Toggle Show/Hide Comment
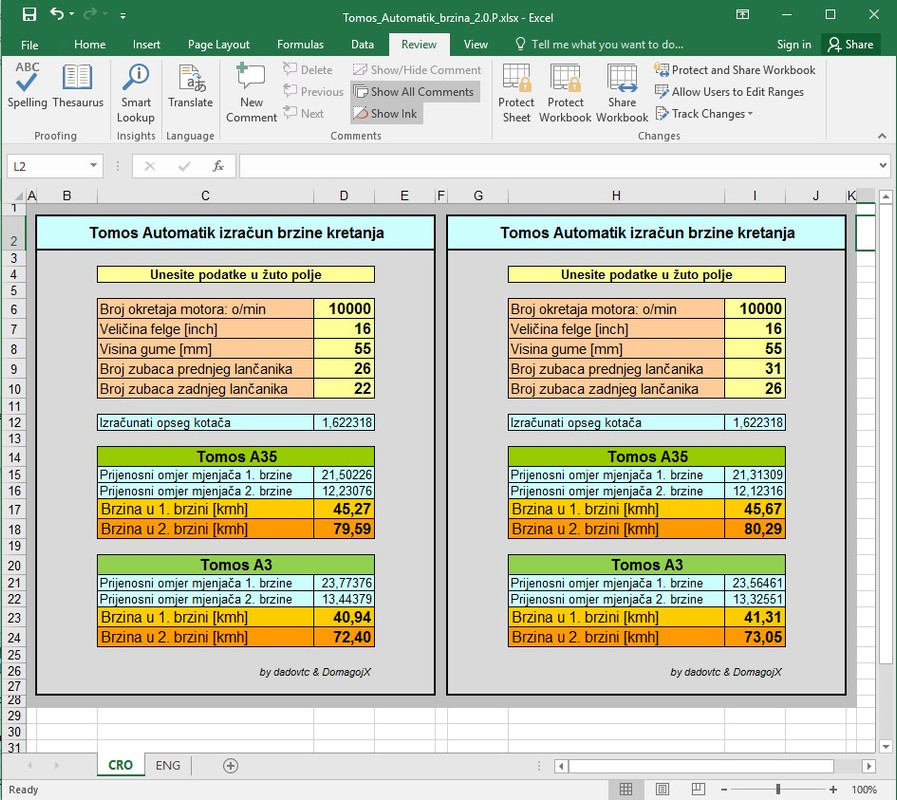This screenshot has width=897, height=800. 417,70
